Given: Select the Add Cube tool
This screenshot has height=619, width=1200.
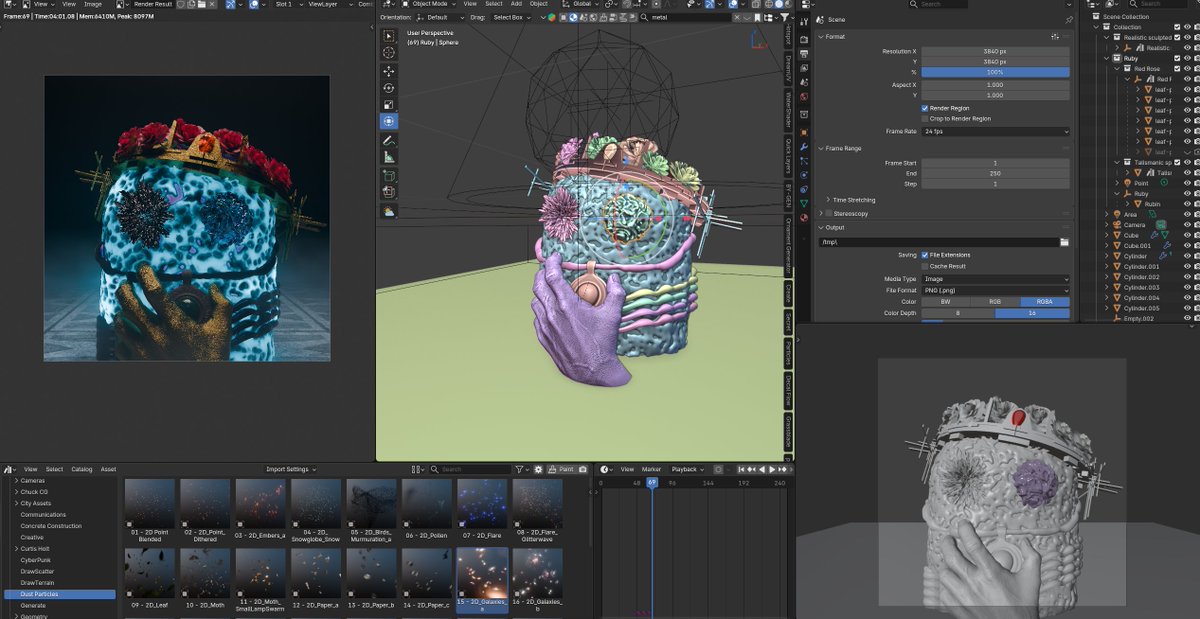Looking at the screenshot, I should point(389,175).
